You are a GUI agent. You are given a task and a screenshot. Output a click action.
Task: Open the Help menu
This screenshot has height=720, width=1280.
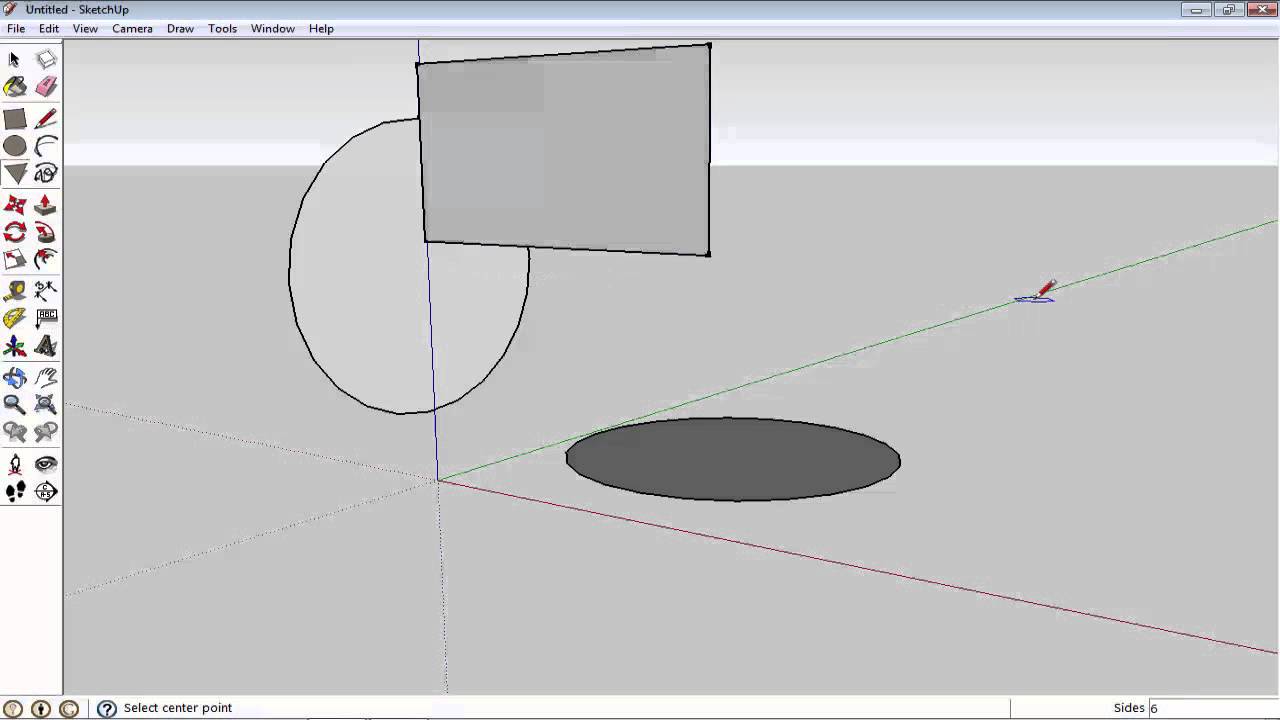[x=321, y=28]
